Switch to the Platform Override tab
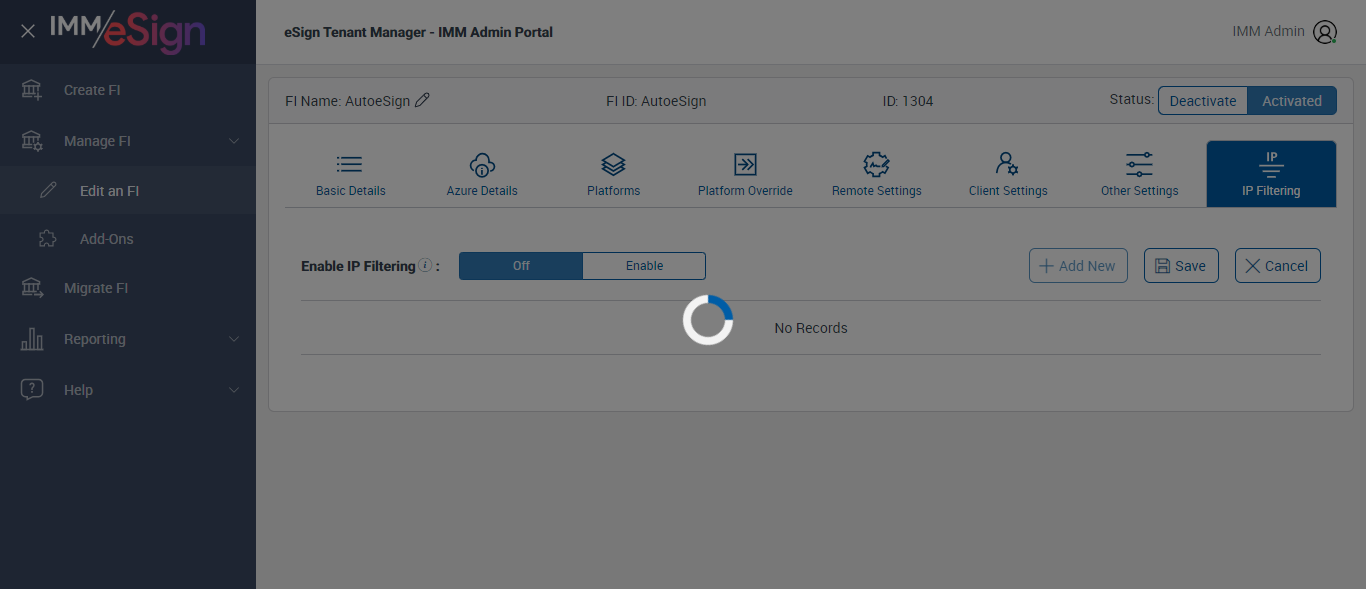Viewport: 1366px width, 589px height. pos(745,174)
